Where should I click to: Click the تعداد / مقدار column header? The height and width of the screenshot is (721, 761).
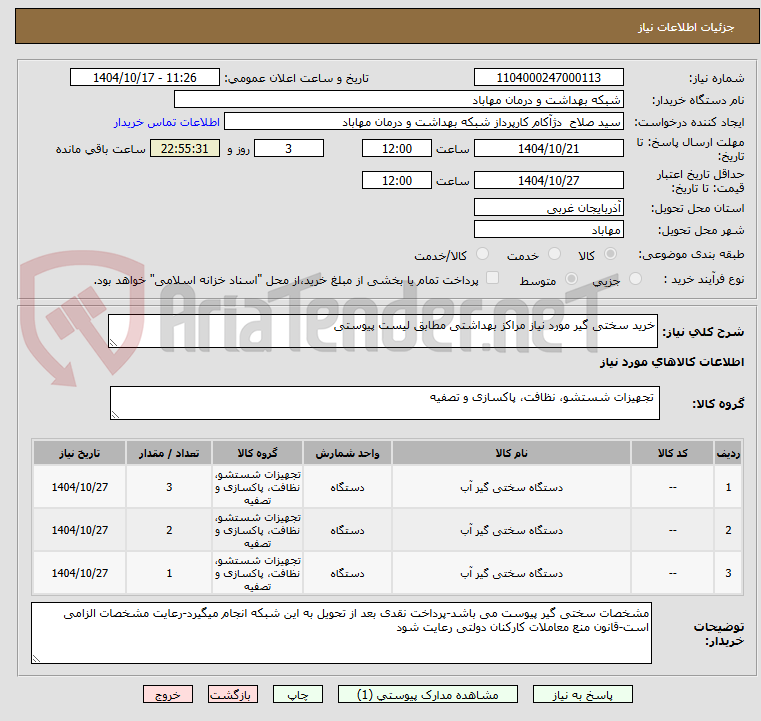coord(169,453)
